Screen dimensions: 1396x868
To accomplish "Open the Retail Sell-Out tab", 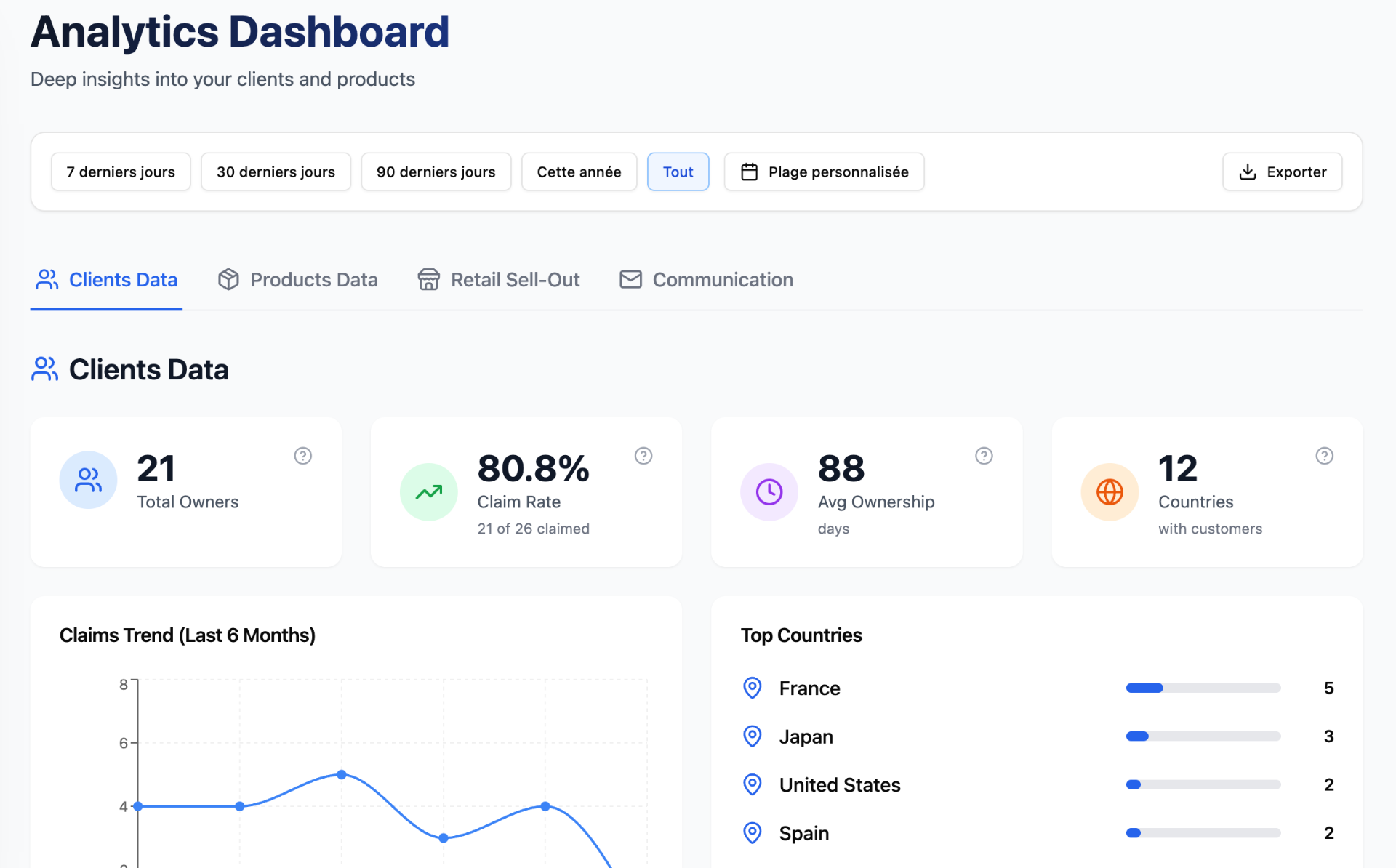I will [499, 280].
